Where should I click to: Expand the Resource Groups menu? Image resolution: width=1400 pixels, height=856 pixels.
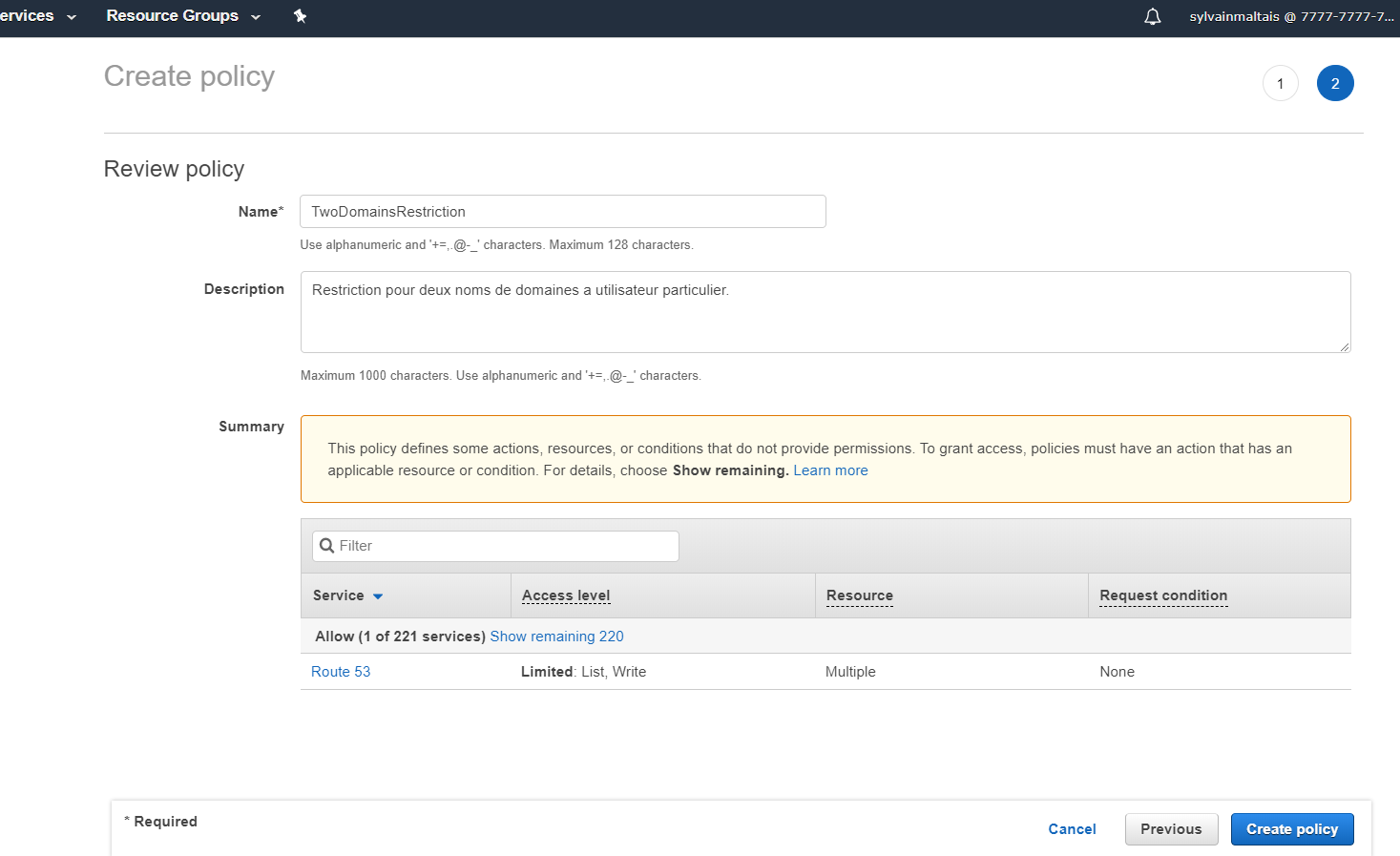point(182,16)
